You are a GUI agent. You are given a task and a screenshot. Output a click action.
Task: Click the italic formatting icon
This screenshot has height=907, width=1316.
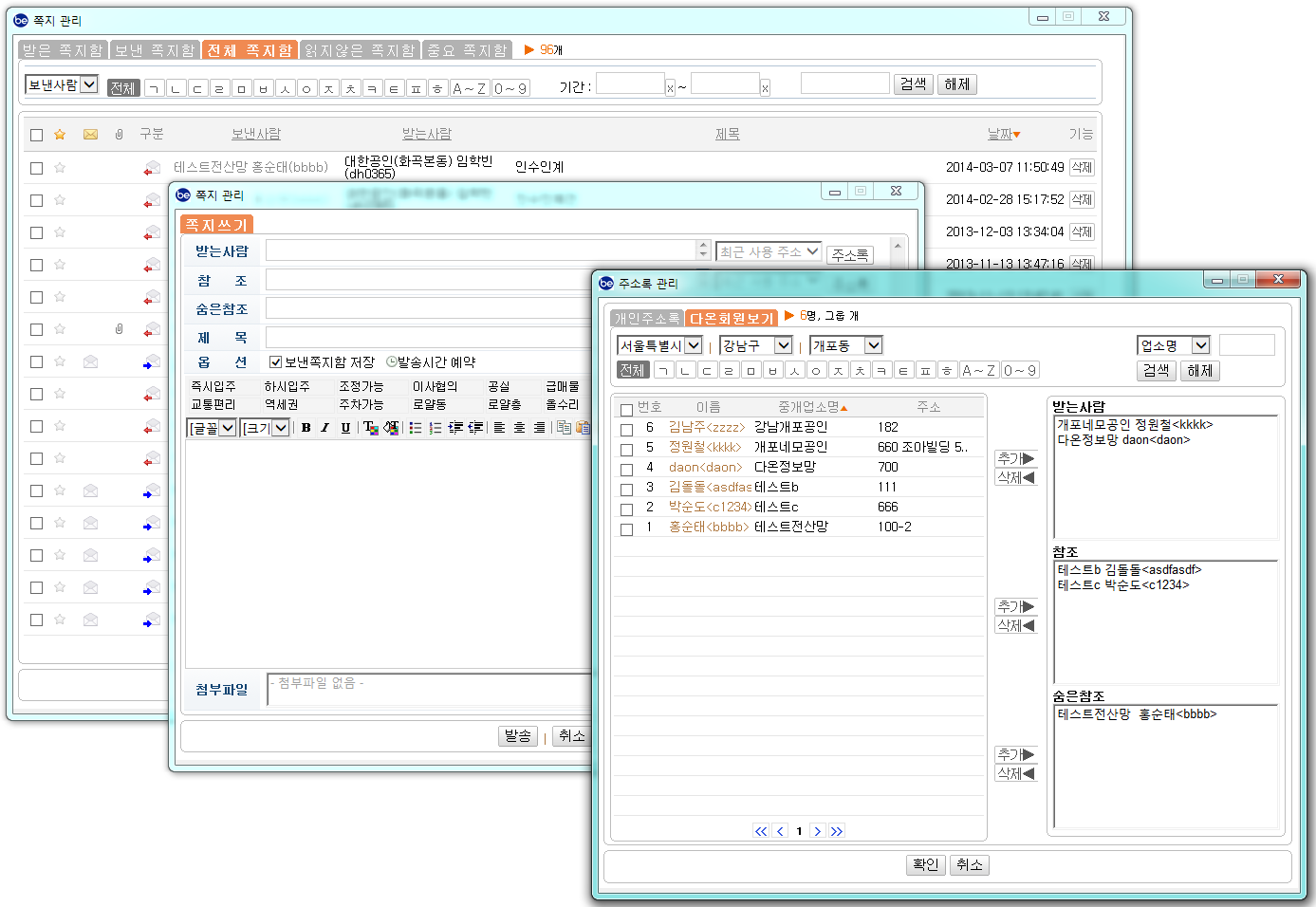(324, 428)
